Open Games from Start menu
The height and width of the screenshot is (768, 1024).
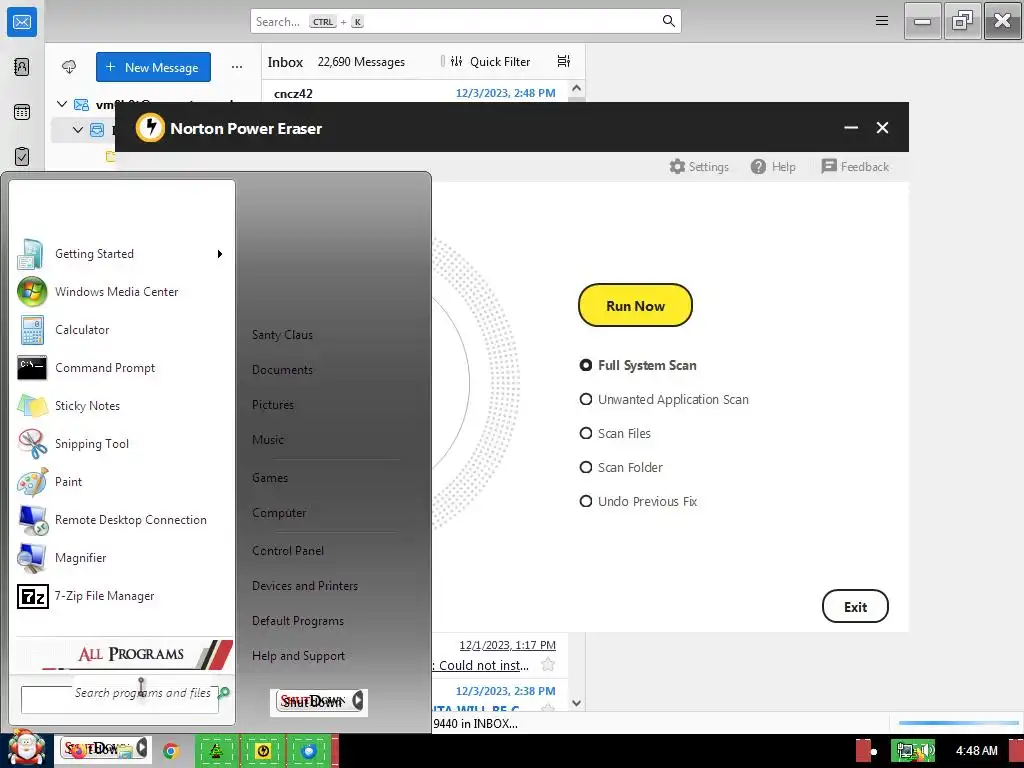click(270, 478)
